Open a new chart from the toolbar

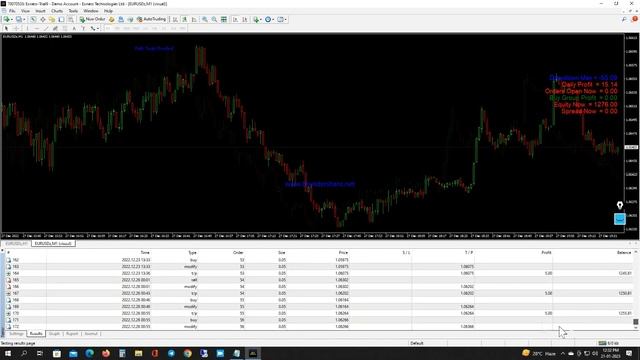click(7, 19)
